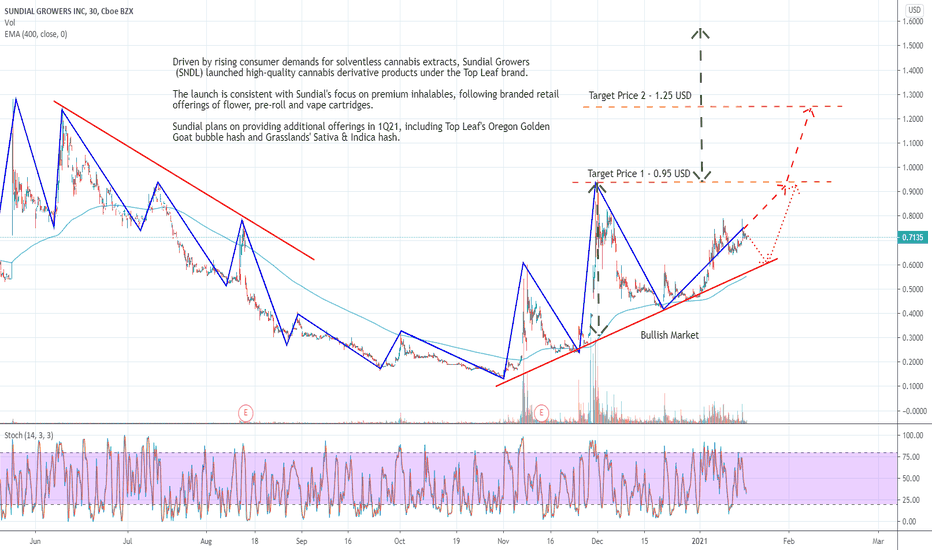932x550 pixels.
Task: Click the 'Driven by rising consumer demands' paragraph
Action: tap(351, 67)
